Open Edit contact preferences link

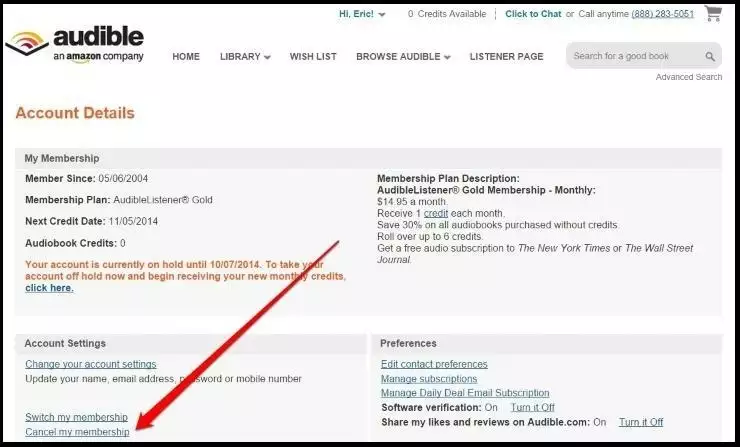(434, 364)
